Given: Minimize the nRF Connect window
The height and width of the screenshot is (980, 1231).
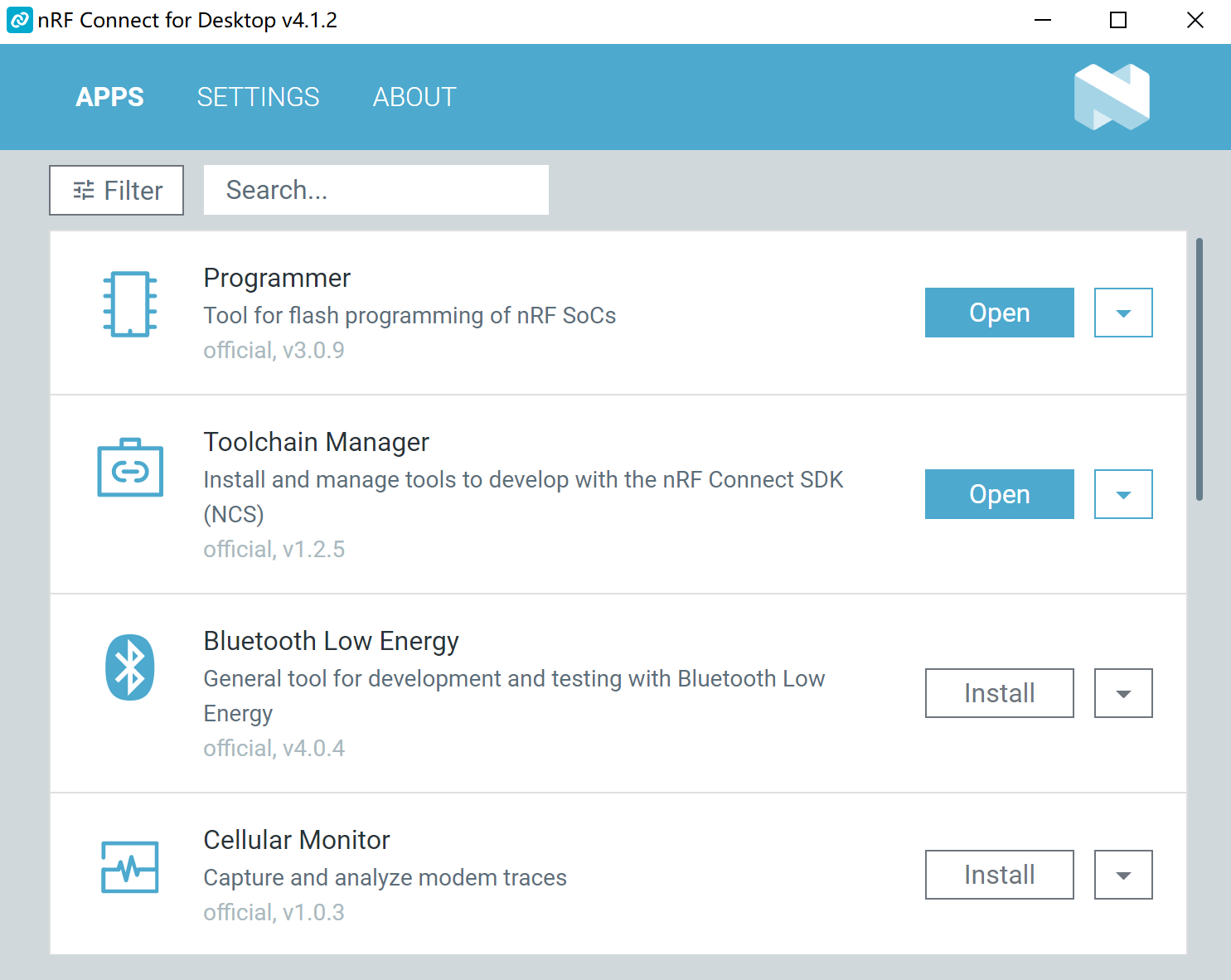Looking at the screenshot, I should tap(1043, 20).
